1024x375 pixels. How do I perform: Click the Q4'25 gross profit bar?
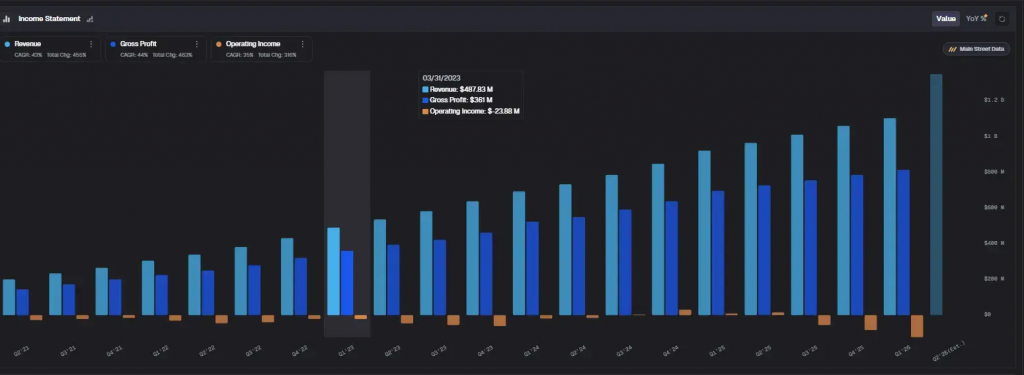click(x=857, y=245)
